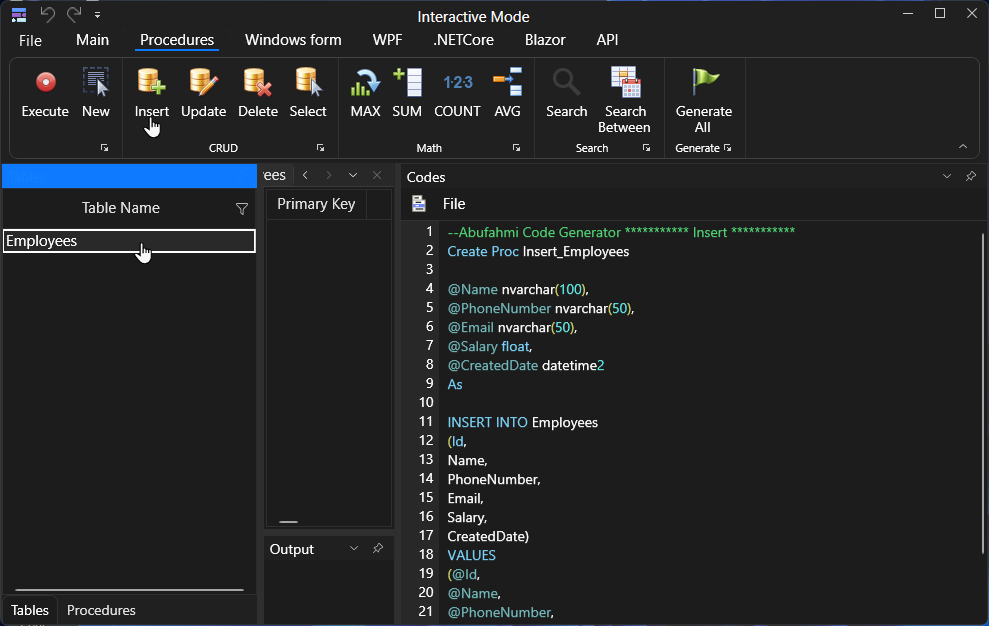Switch to the bottom Procedures tab

point(102,610)
